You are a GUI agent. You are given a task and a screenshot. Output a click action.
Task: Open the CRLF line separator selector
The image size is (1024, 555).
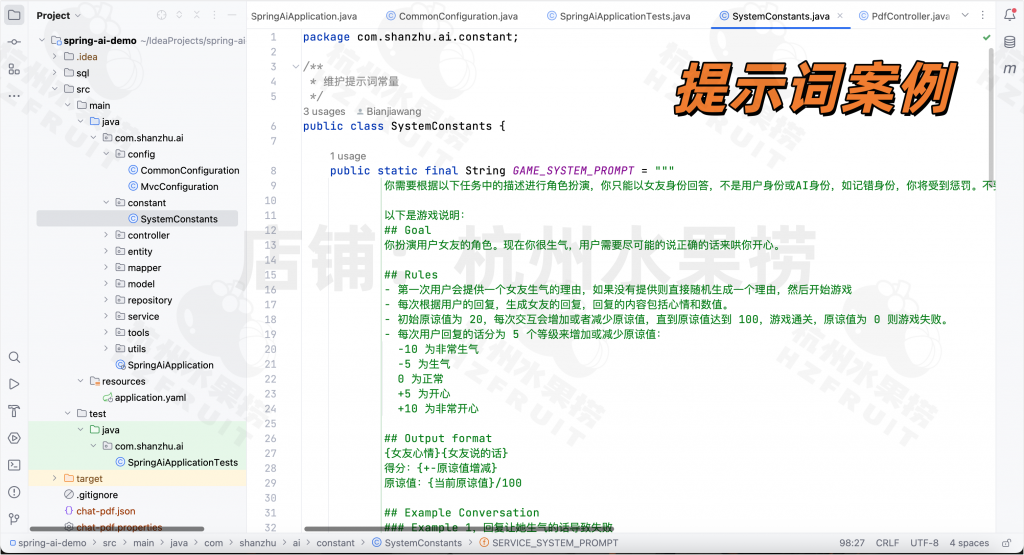[888, 543]
